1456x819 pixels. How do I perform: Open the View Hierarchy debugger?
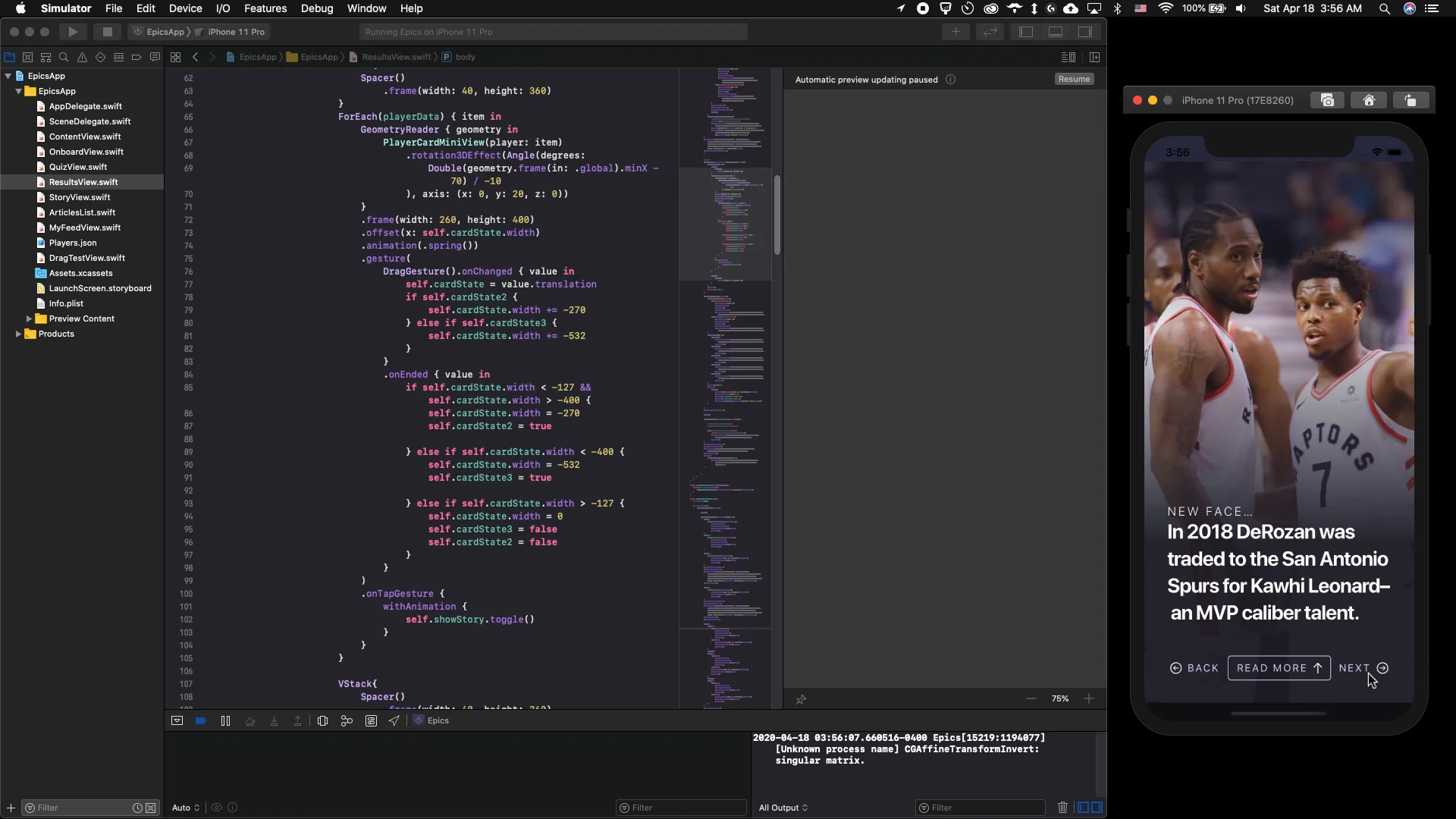(x=322, y=720)
